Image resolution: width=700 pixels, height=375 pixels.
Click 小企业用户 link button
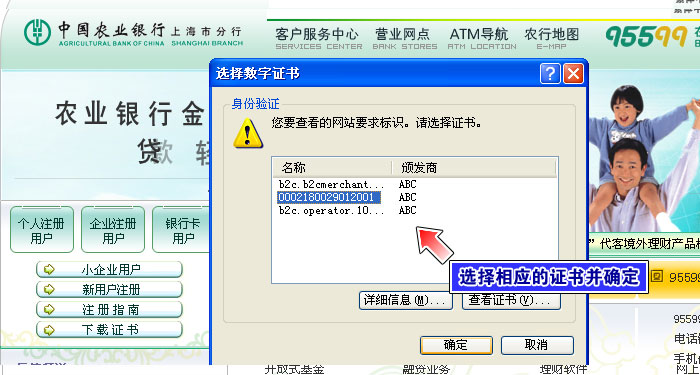tap(109, 270)
